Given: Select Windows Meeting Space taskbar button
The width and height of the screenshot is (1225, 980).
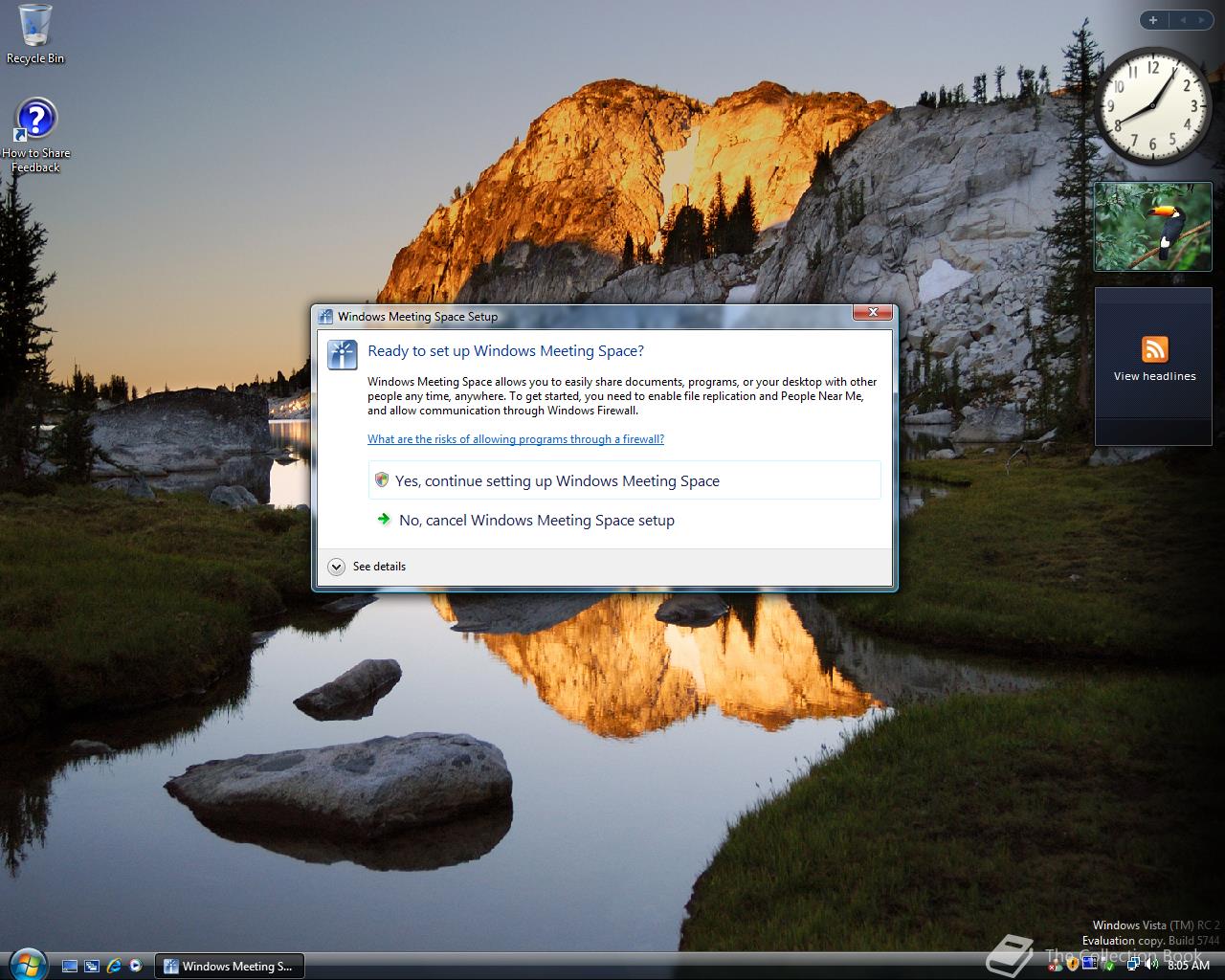Looking at the screenshot, I should tap(230, 966).
